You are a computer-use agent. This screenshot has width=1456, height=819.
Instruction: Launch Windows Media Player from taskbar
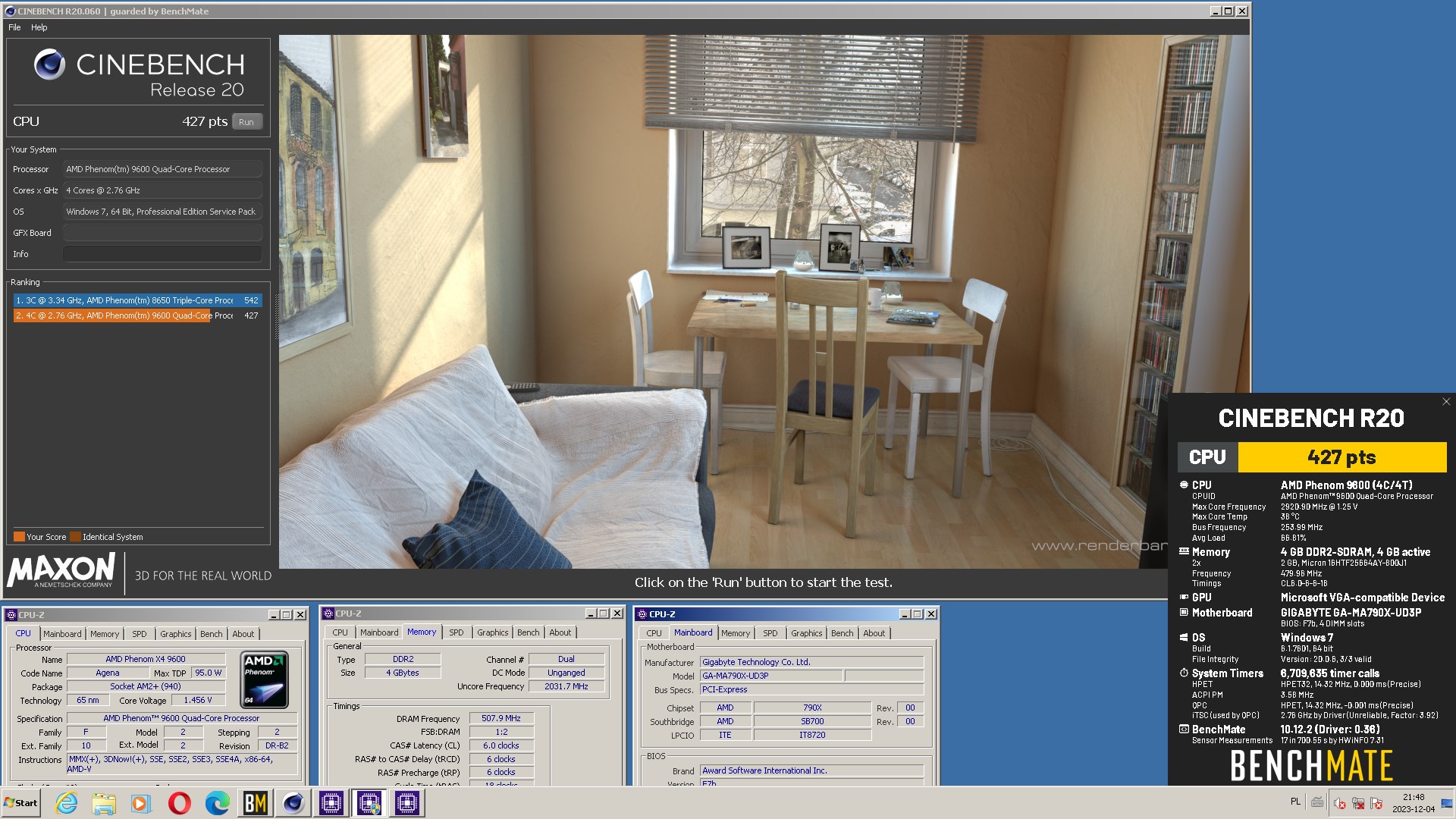[141, 802]
